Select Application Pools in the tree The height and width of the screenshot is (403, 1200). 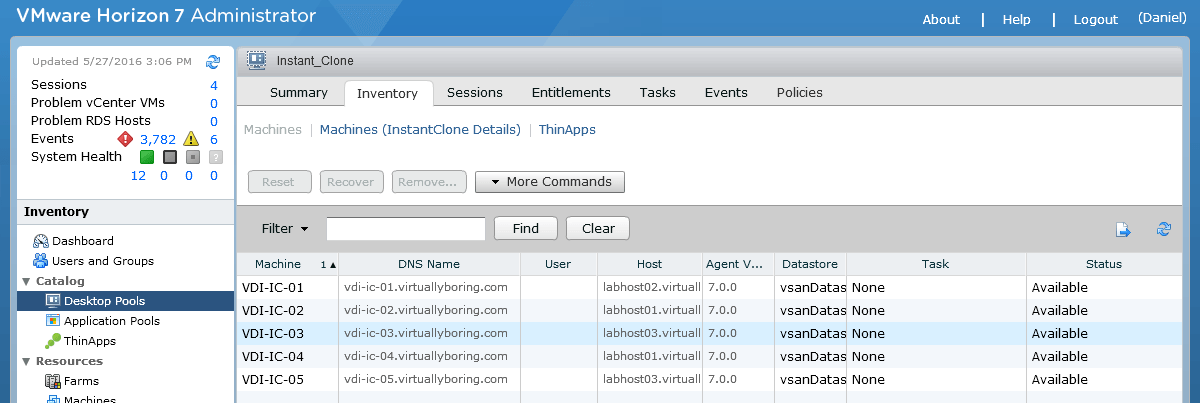pyautogui.click(x=112, y=321)
